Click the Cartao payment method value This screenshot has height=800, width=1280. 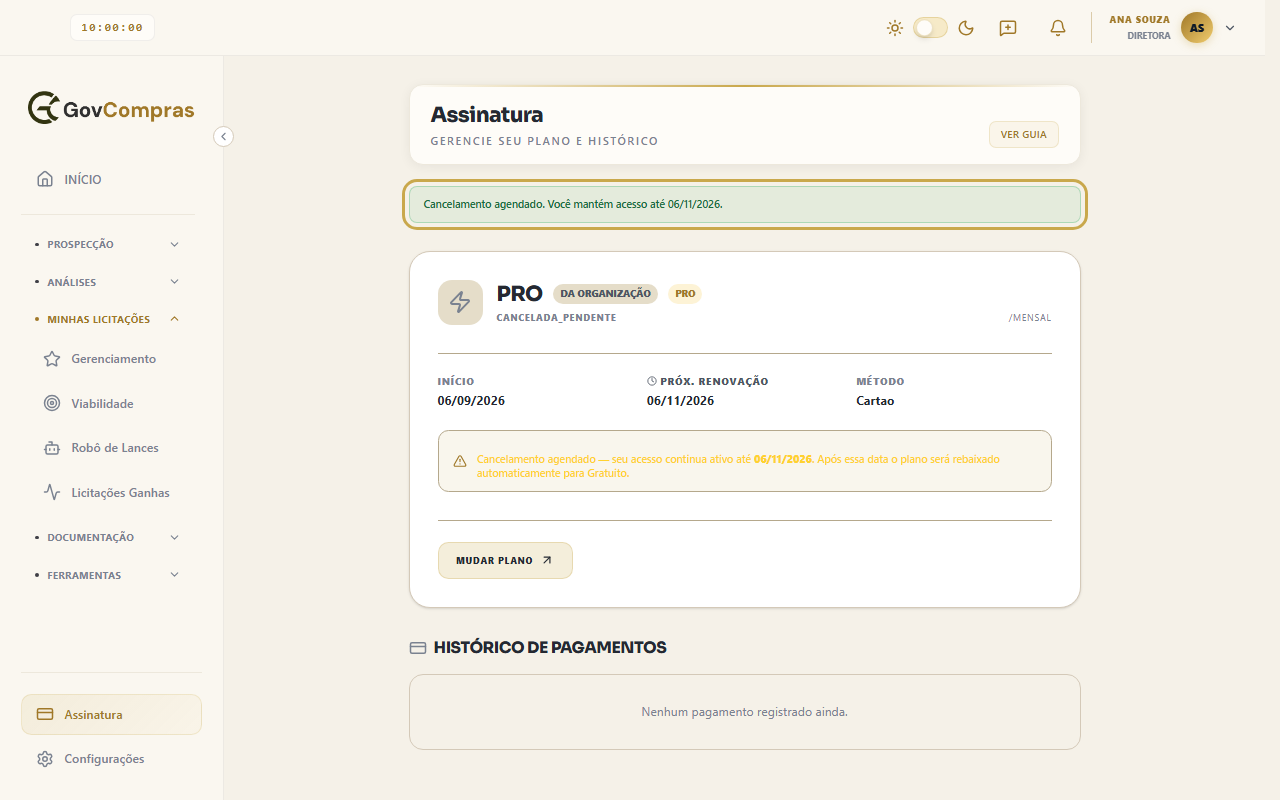click(x=875, y=401)
